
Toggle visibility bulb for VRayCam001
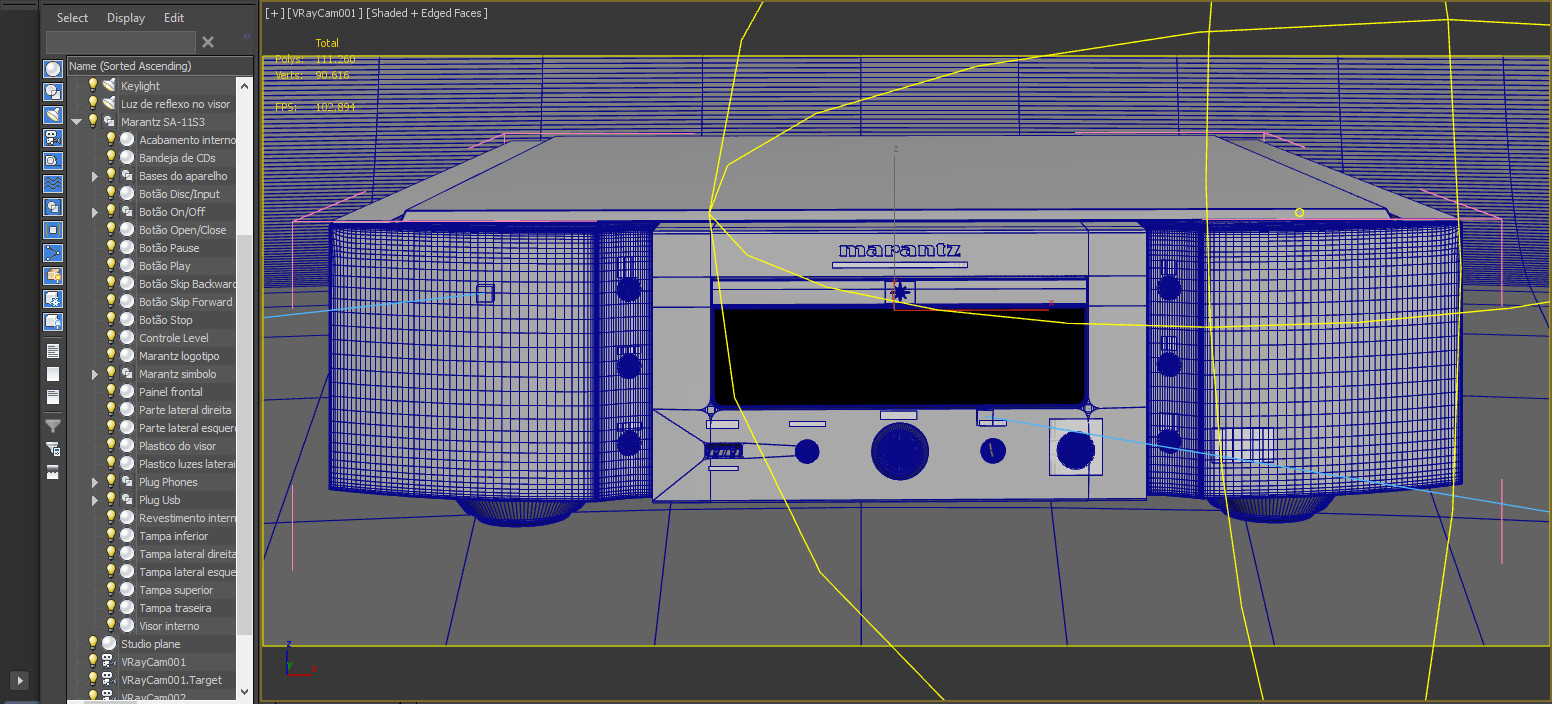click(x=93, y=662)
